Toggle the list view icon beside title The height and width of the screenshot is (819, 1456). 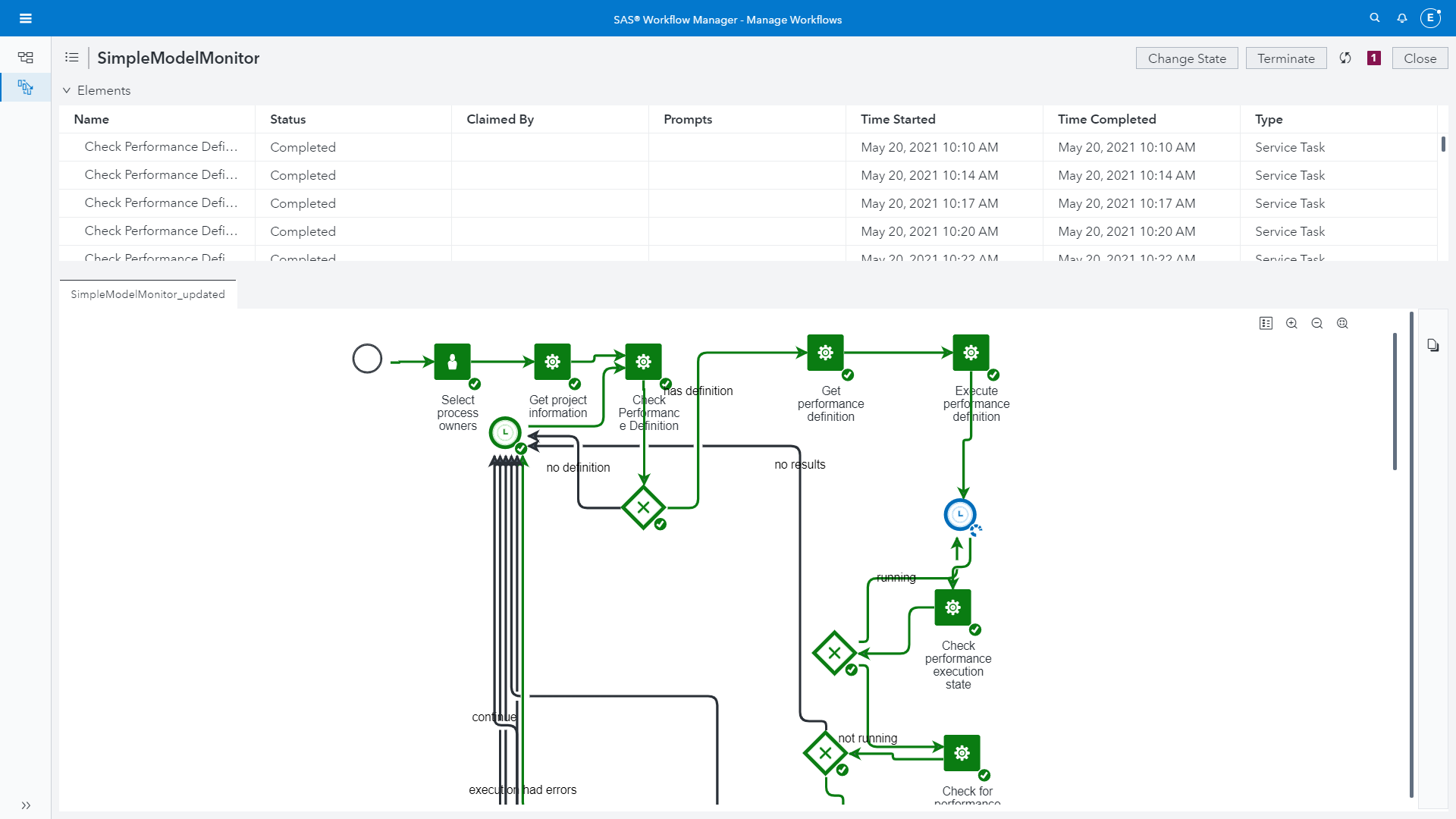(x=72, y=58)
